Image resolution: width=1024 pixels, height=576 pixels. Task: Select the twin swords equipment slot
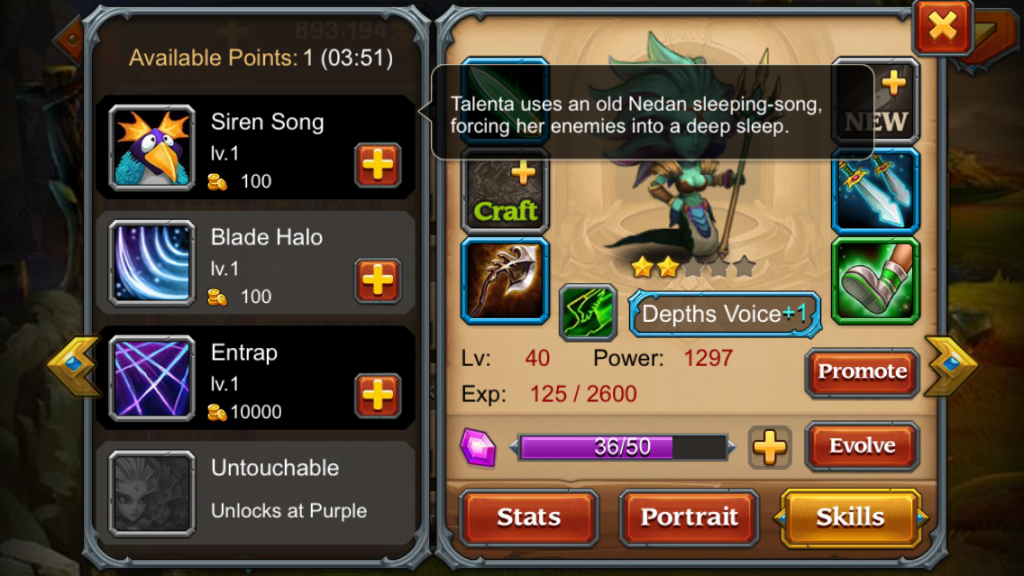[875, 191]
